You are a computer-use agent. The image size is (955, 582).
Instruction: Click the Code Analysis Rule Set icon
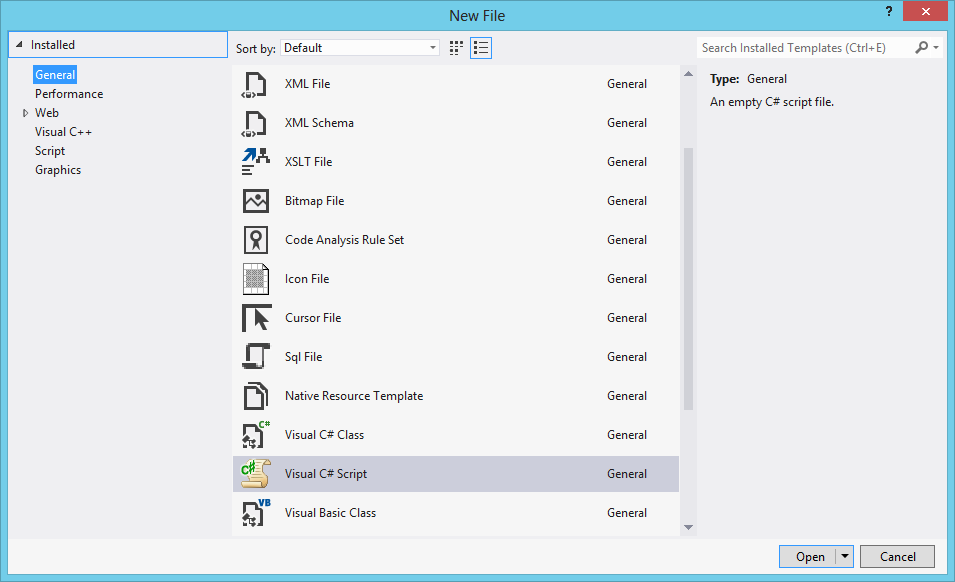point(256,240)
